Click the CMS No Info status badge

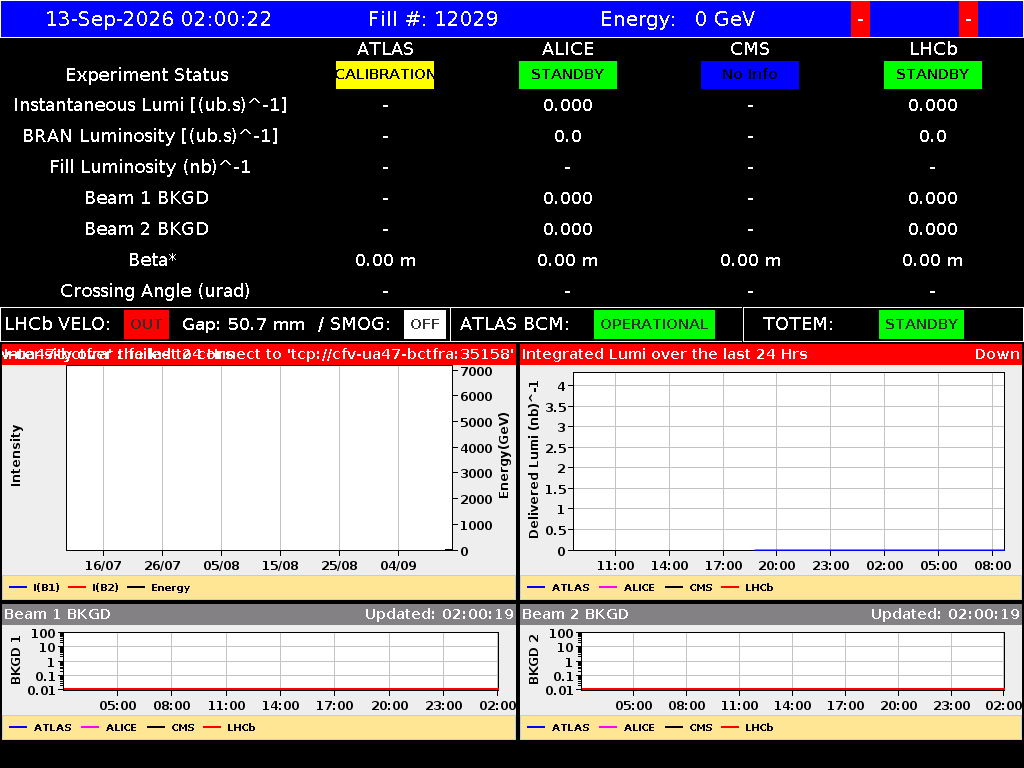pos(750,75)
